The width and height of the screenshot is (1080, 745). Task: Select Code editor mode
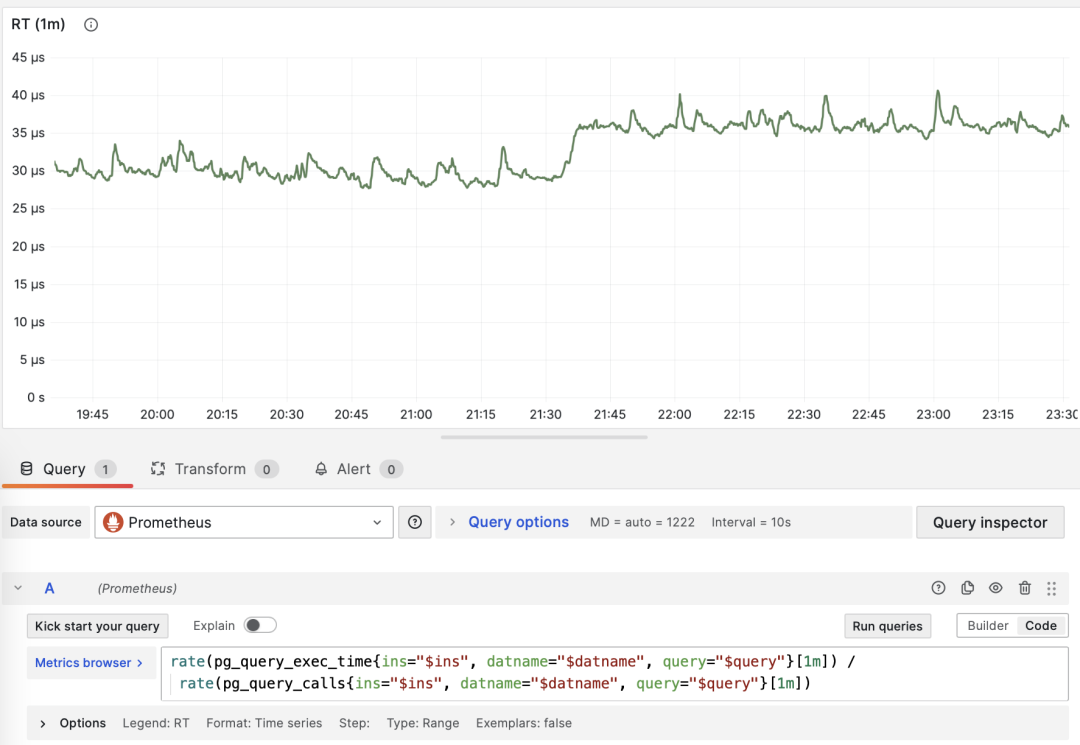click(1040, 626)
